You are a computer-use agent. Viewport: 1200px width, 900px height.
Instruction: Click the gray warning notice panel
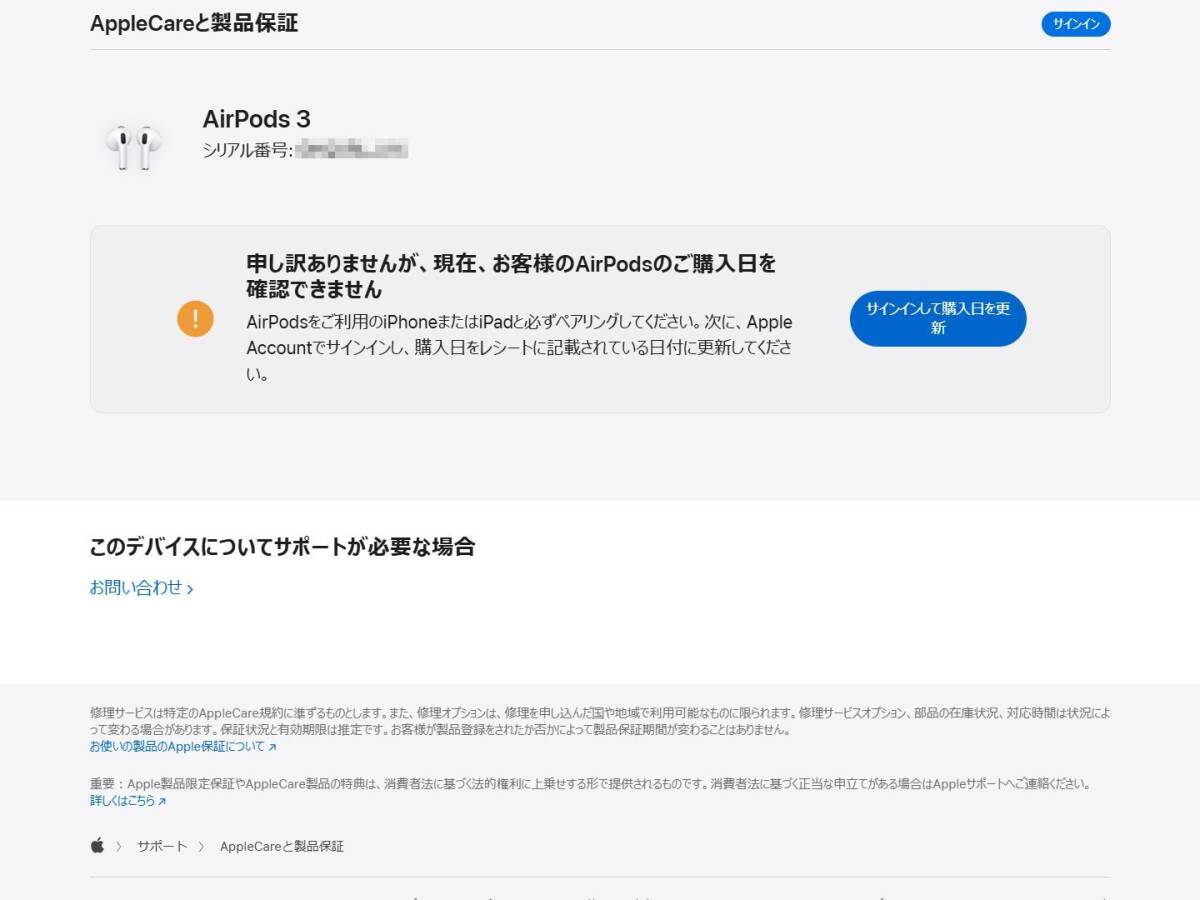pyautogui.click(x=600, y=320)
